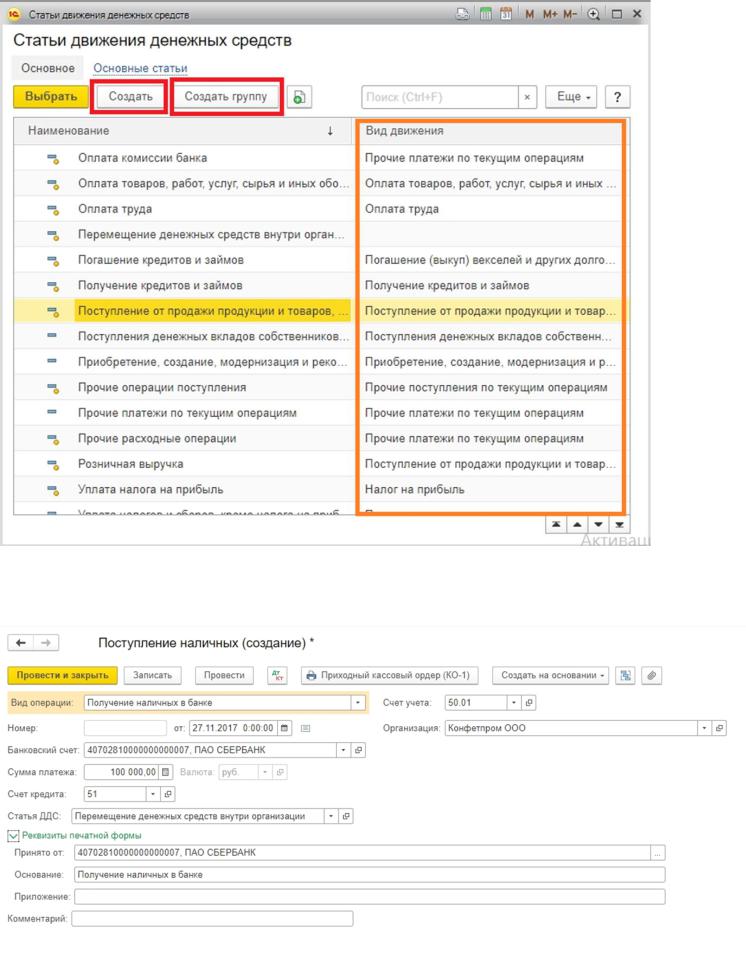Switch to the Основные статьи tab
This screenshot has height=964, width=746.
click(140, 68)
